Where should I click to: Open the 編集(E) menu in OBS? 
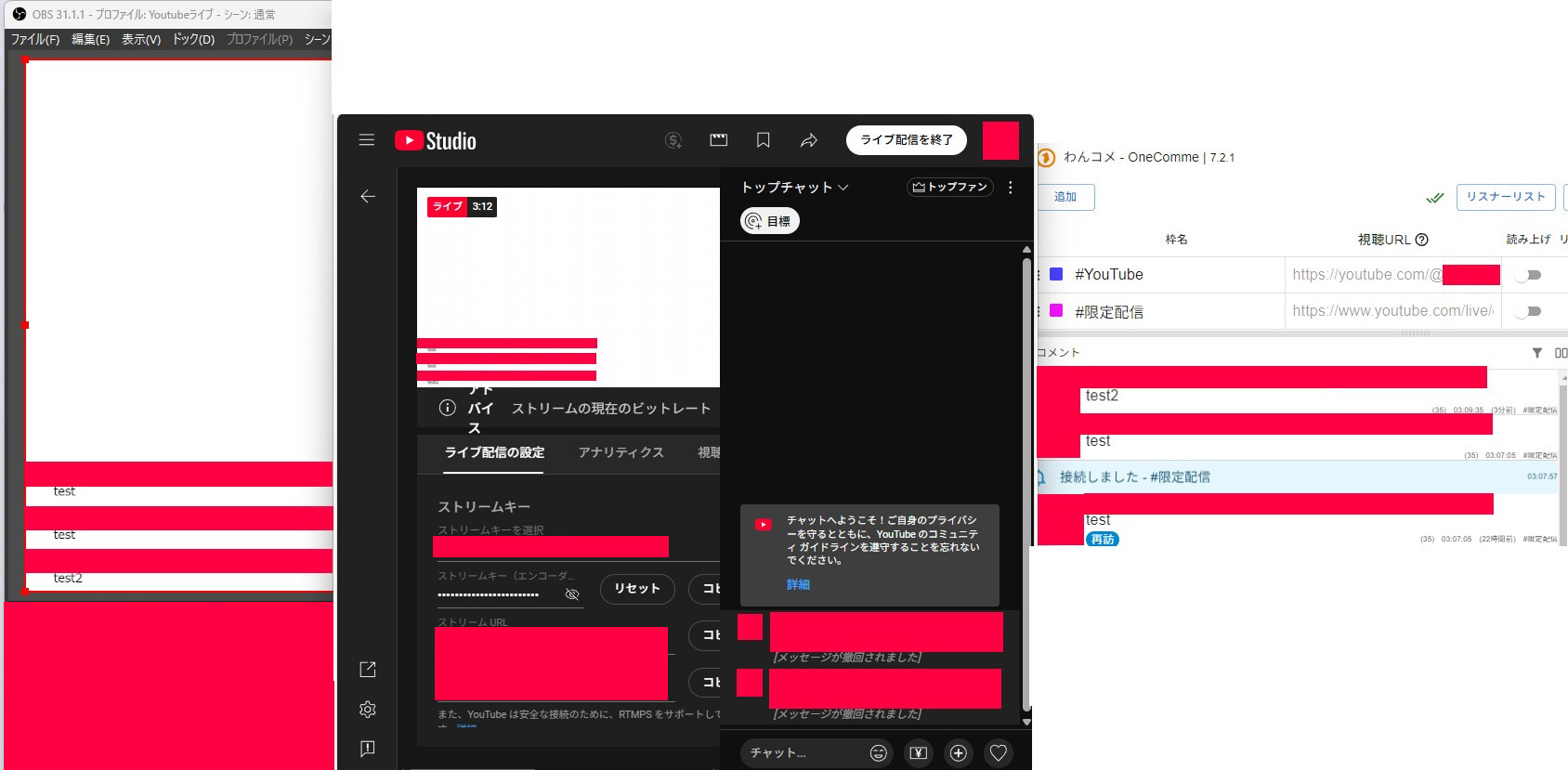(91, 39)
